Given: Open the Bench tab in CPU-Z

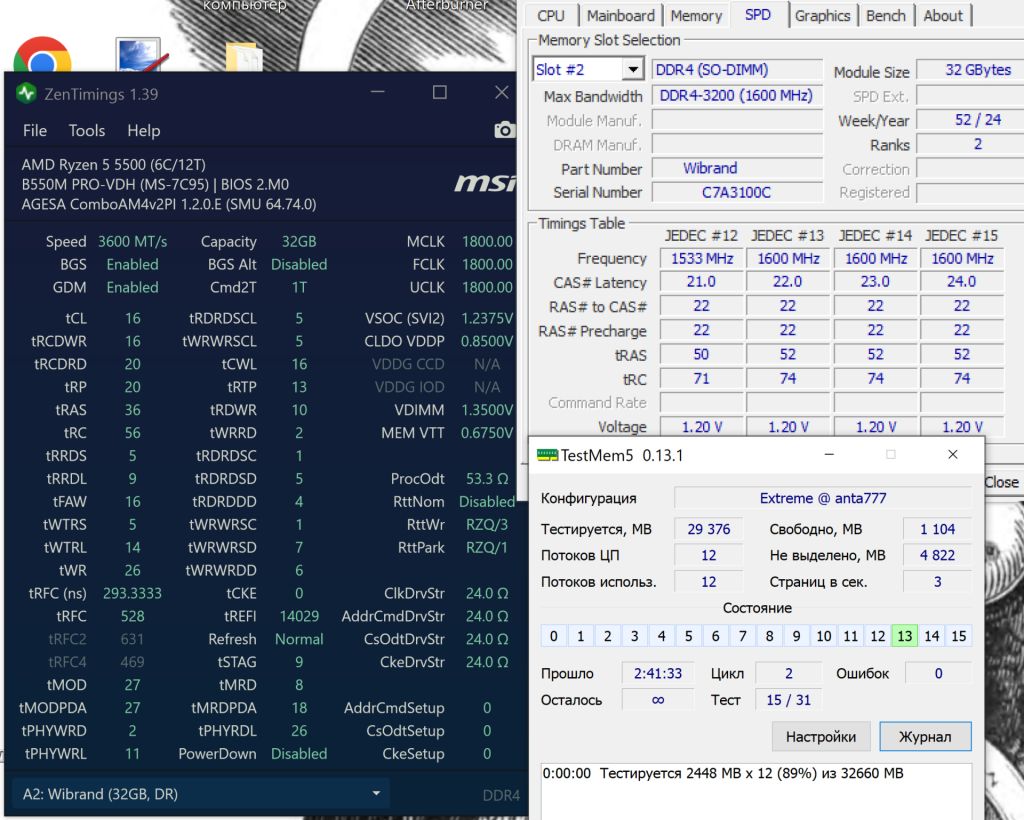Looking at the screenshot, I should click(x=886, y=16).
